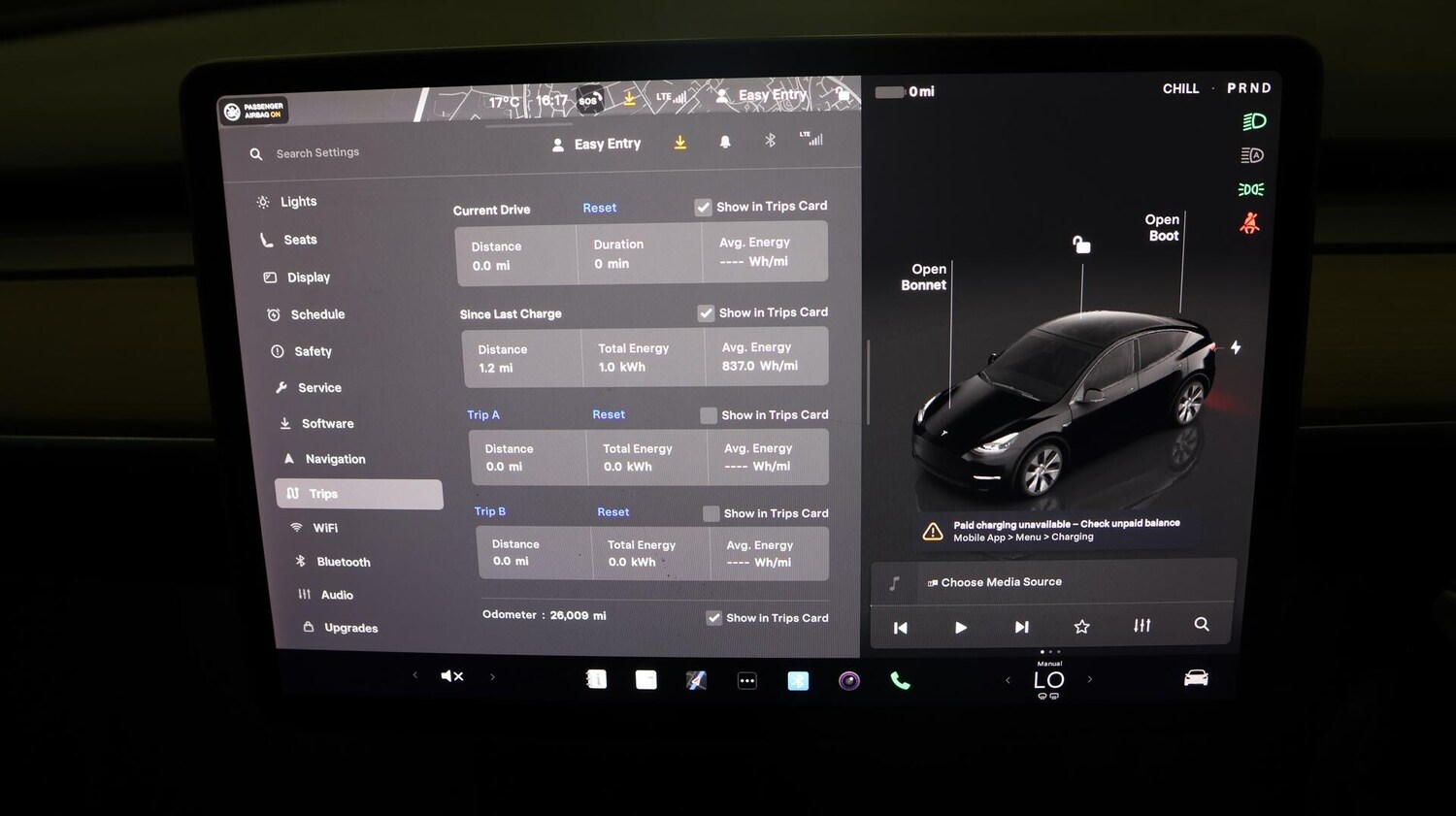This screenshot has width=1456, height=816.
Task: Mute audio with the speaker icon
Action: point(451,675)
